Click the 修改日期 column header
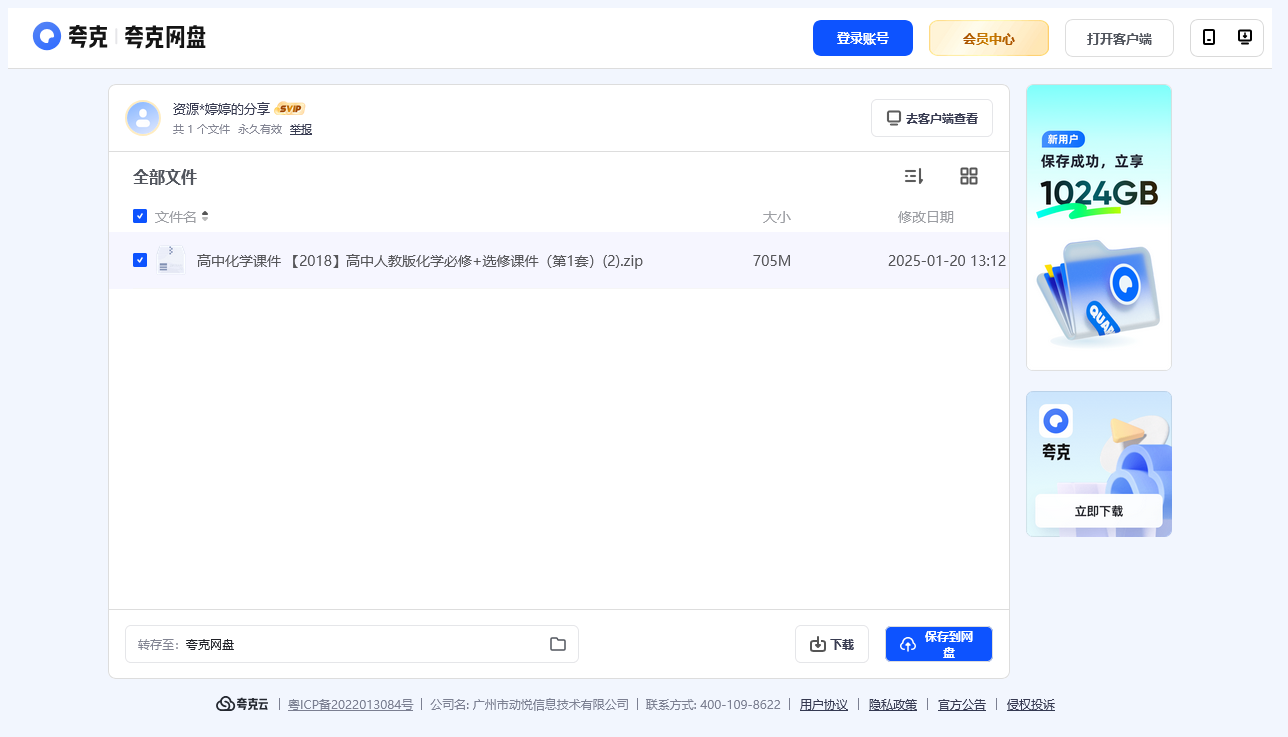 [926, 217]
